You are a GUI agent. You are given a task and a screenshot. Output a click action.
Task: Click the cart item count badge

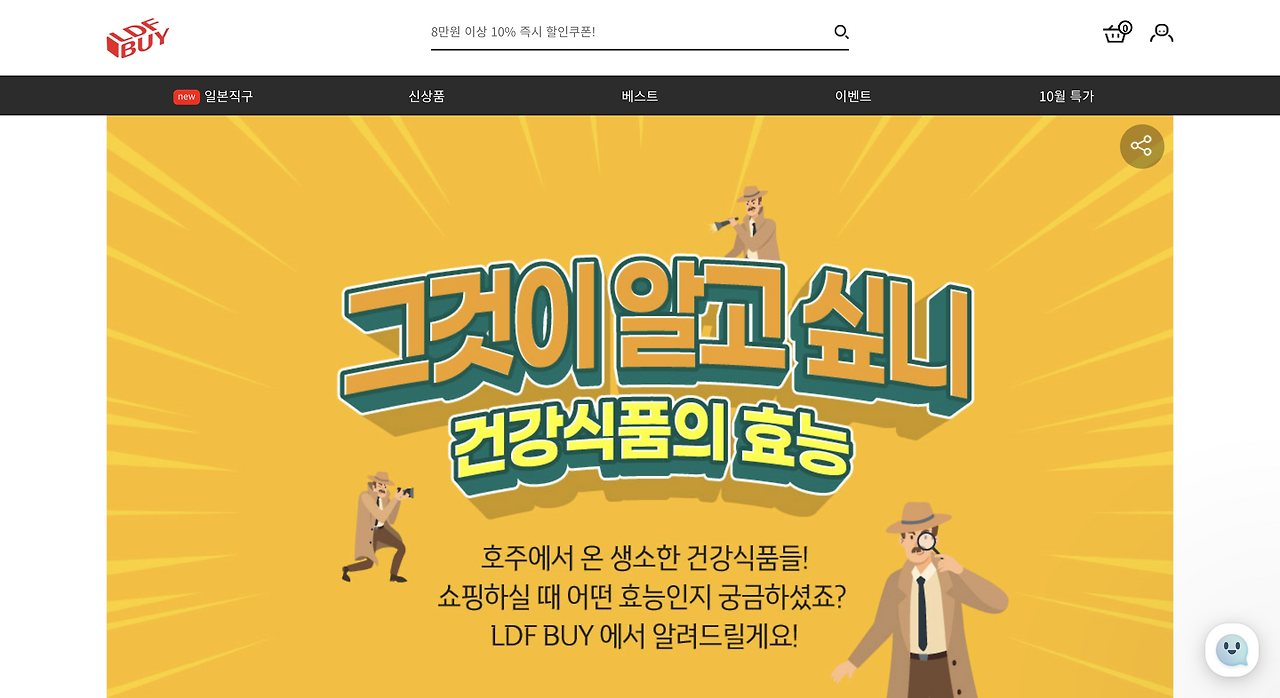[x=1125, y=27]
